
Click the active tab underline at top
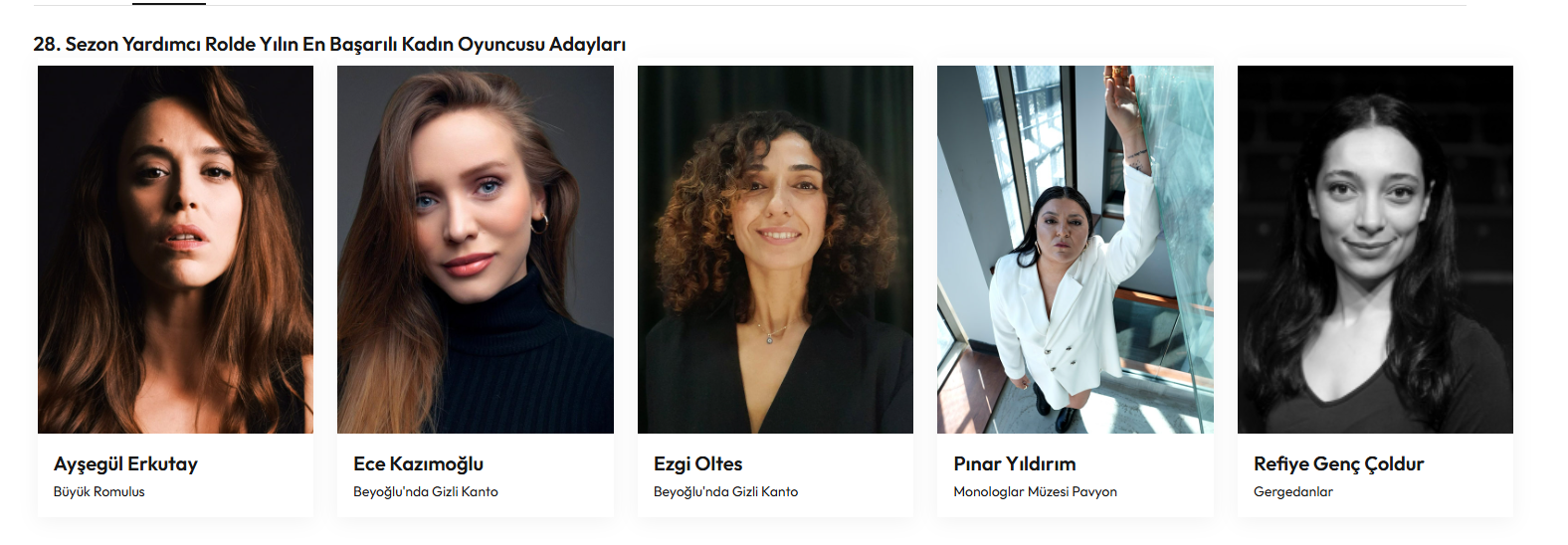(169, 4)
